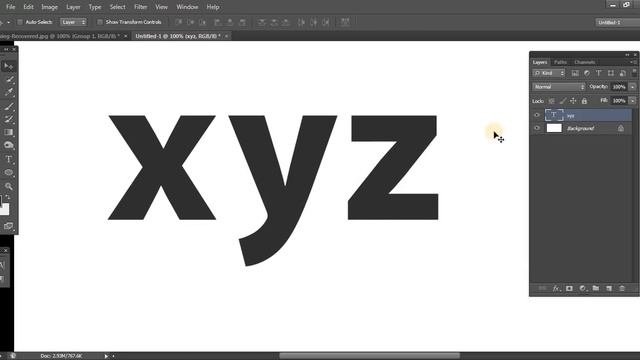Toggle layer filtering switch on or off
The image size is (640, 360).
[634, 73]
